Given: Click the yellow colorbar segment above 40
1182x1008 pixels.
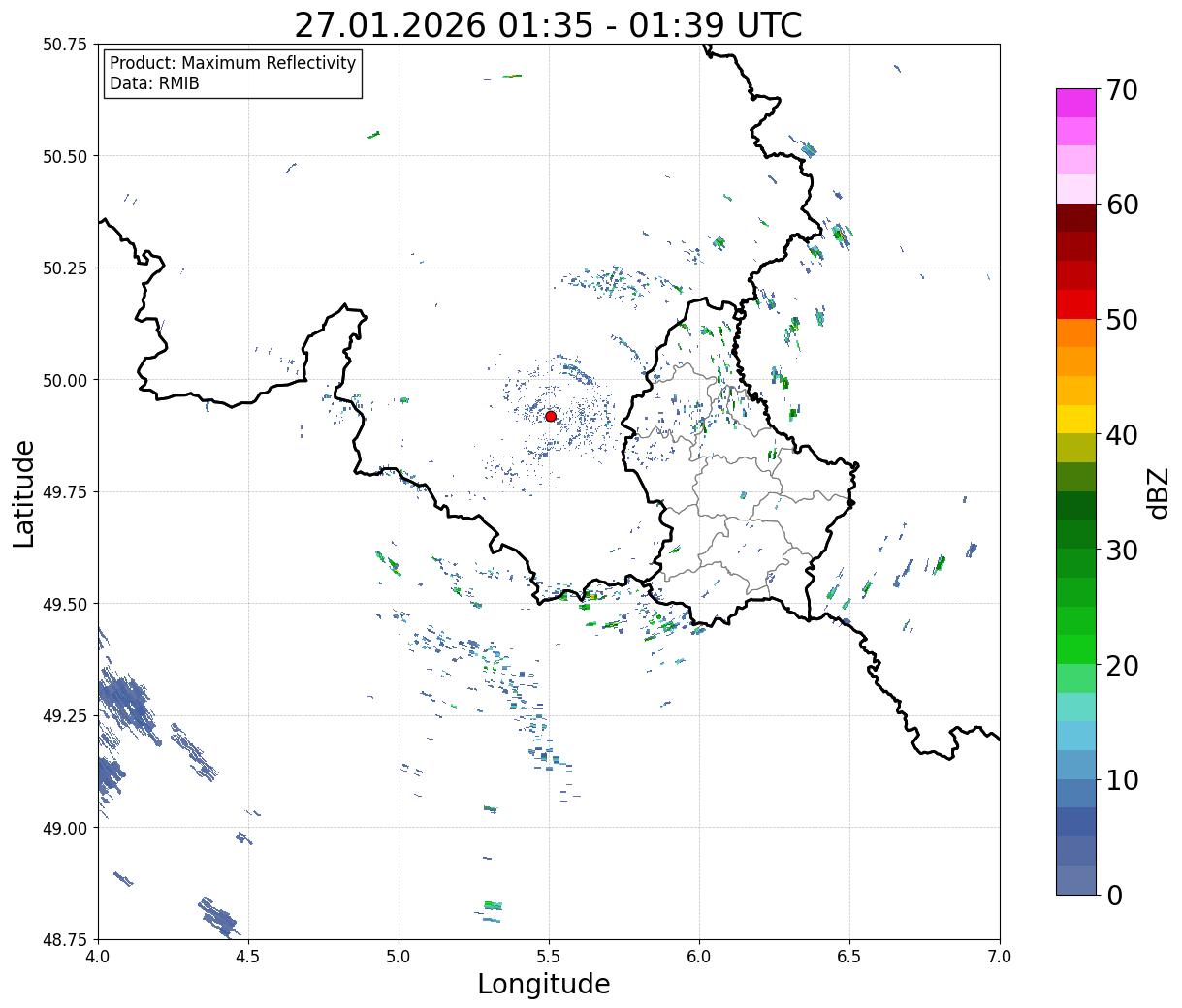Looking at the screenshot, I should point(1076,419).
